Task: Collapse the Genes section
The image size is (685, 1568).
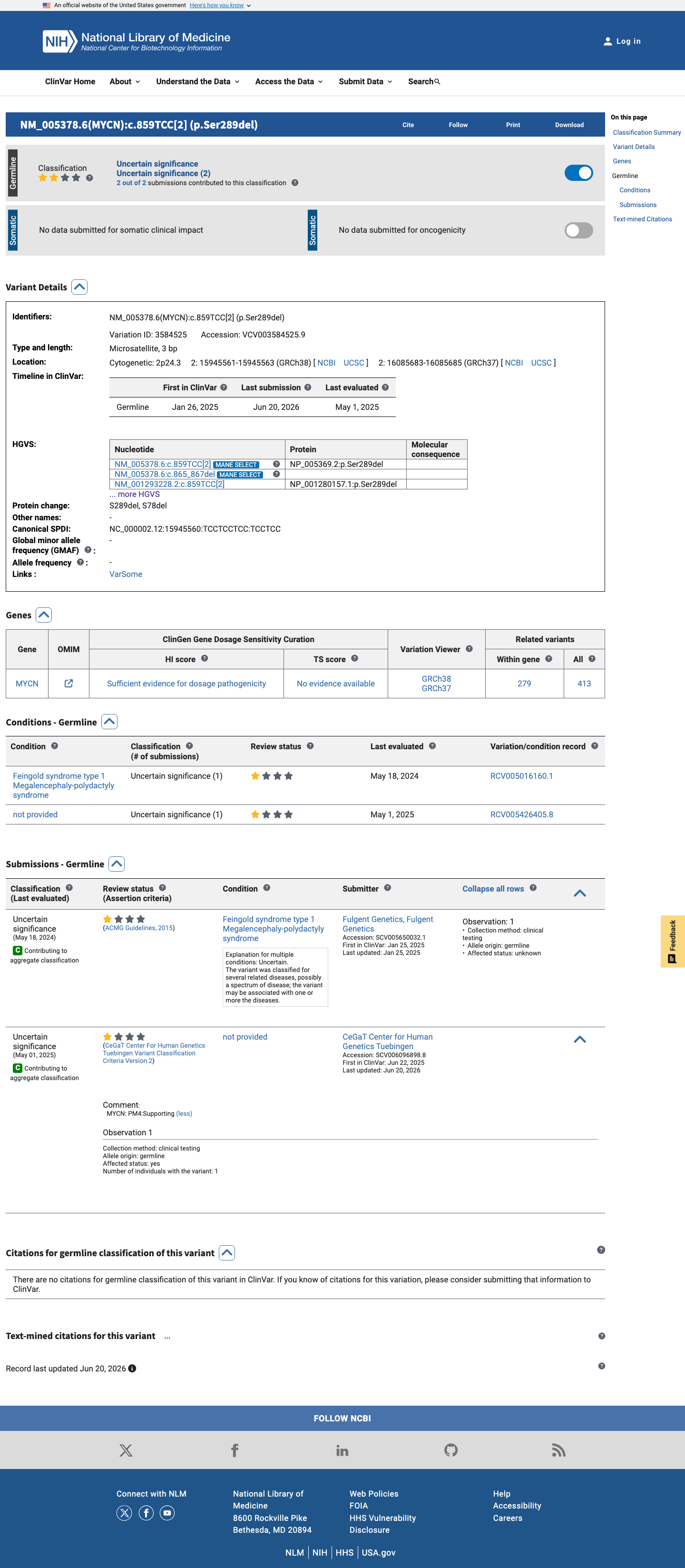Action: (44, 615)
